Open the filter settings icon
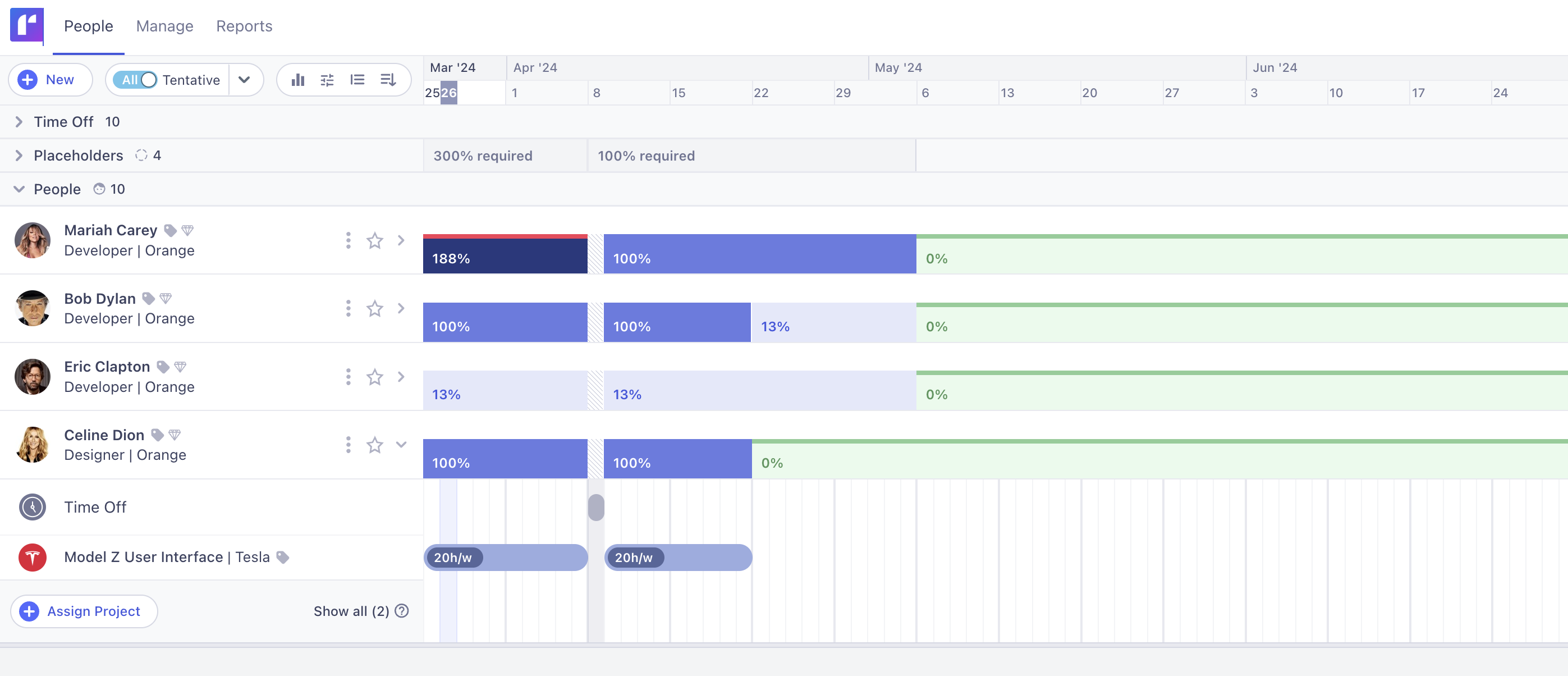This screenshot has width=1568, height=676. [x=327, y=79]
